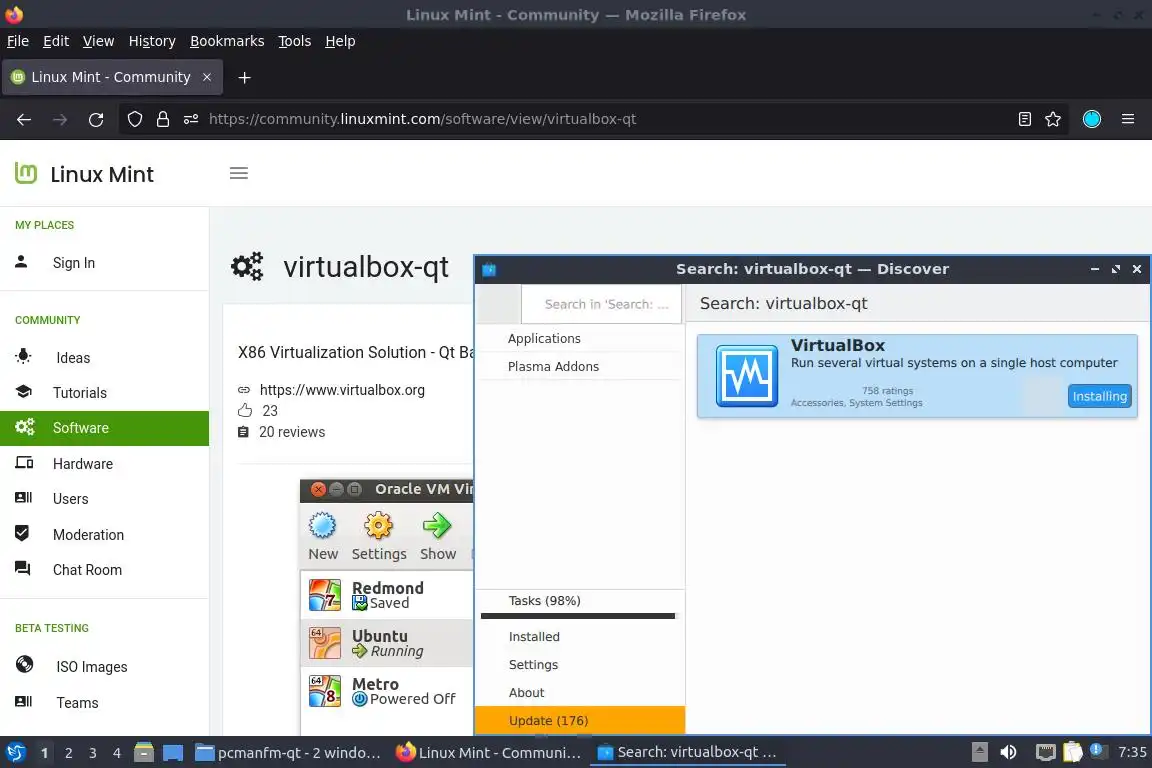Toggle reader view icon in address bar
Screen dimensions: 1152x768
click(1025, 119)
